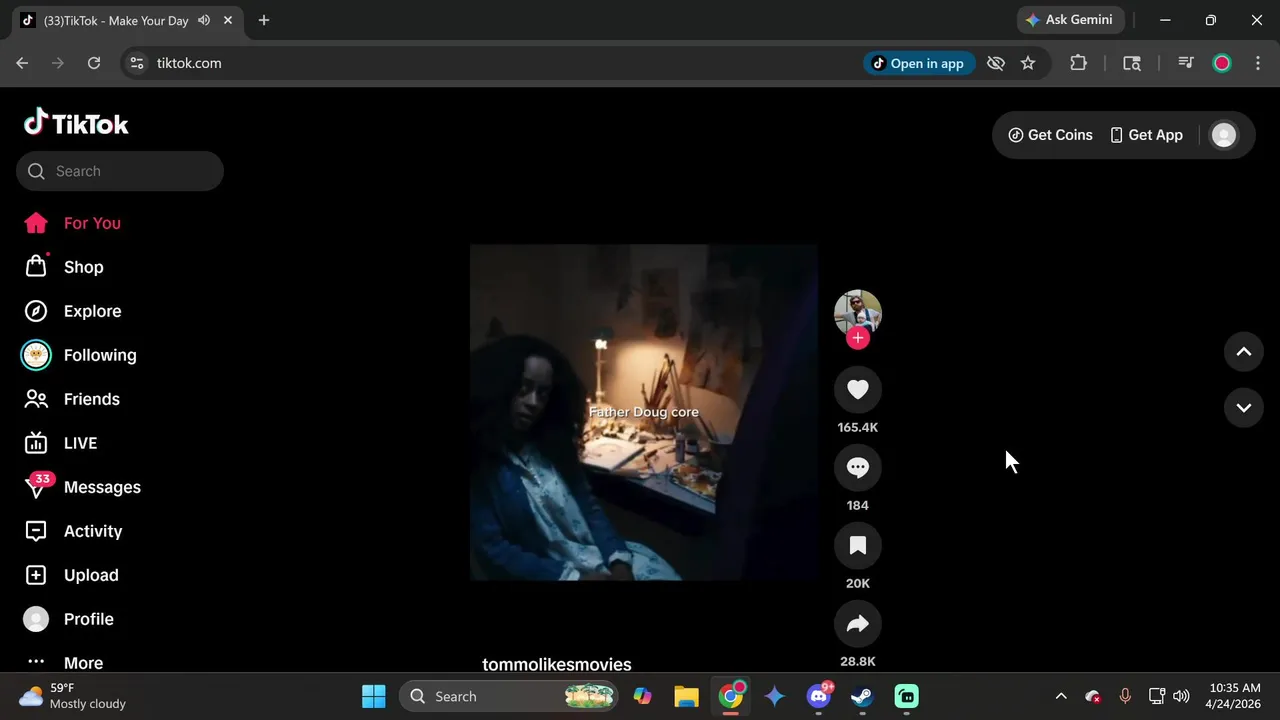Screen dimensions: 1280x720
Task: Open comments on the video
Action: pyautogui.click(x=858, y=468)
